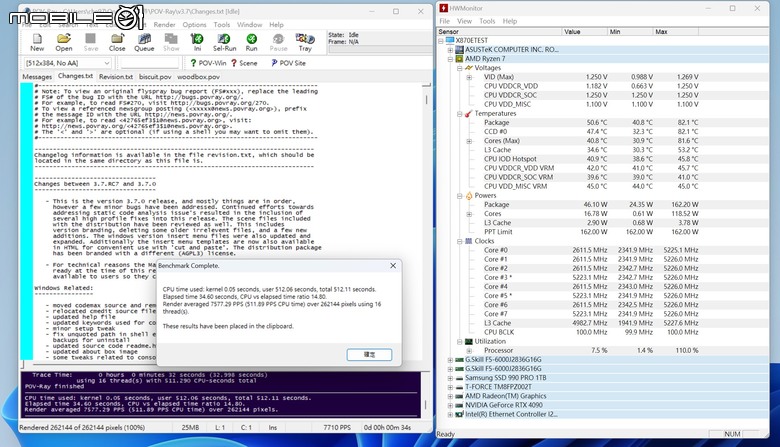Select Intel(R) Ethernet Controller node
This screenshot has width=780, height=447.
pos(511,414)
